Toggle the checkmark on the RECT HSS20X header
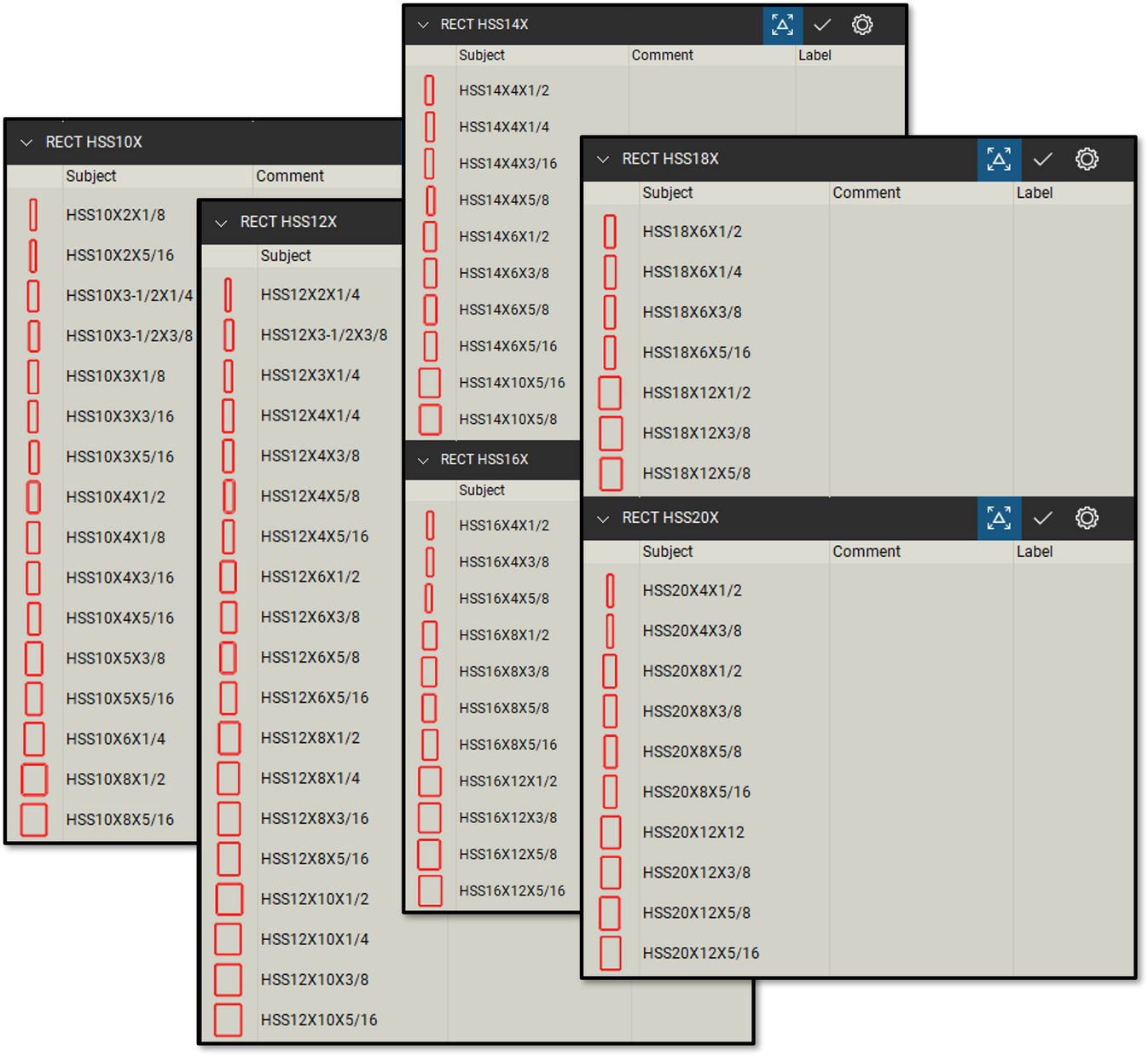Screen dimensions: 1148x1056 (1042, 518)
